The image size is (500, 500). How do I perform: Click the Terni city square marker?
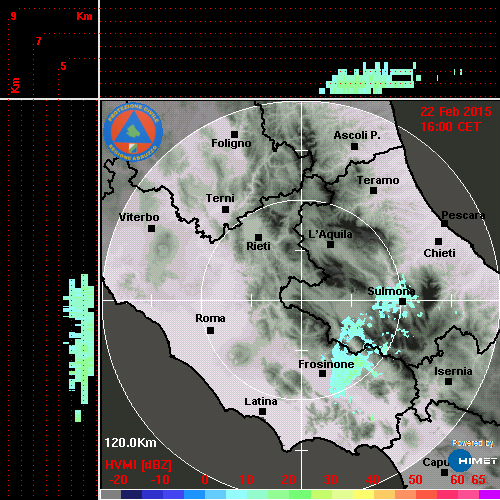point(225,210)
